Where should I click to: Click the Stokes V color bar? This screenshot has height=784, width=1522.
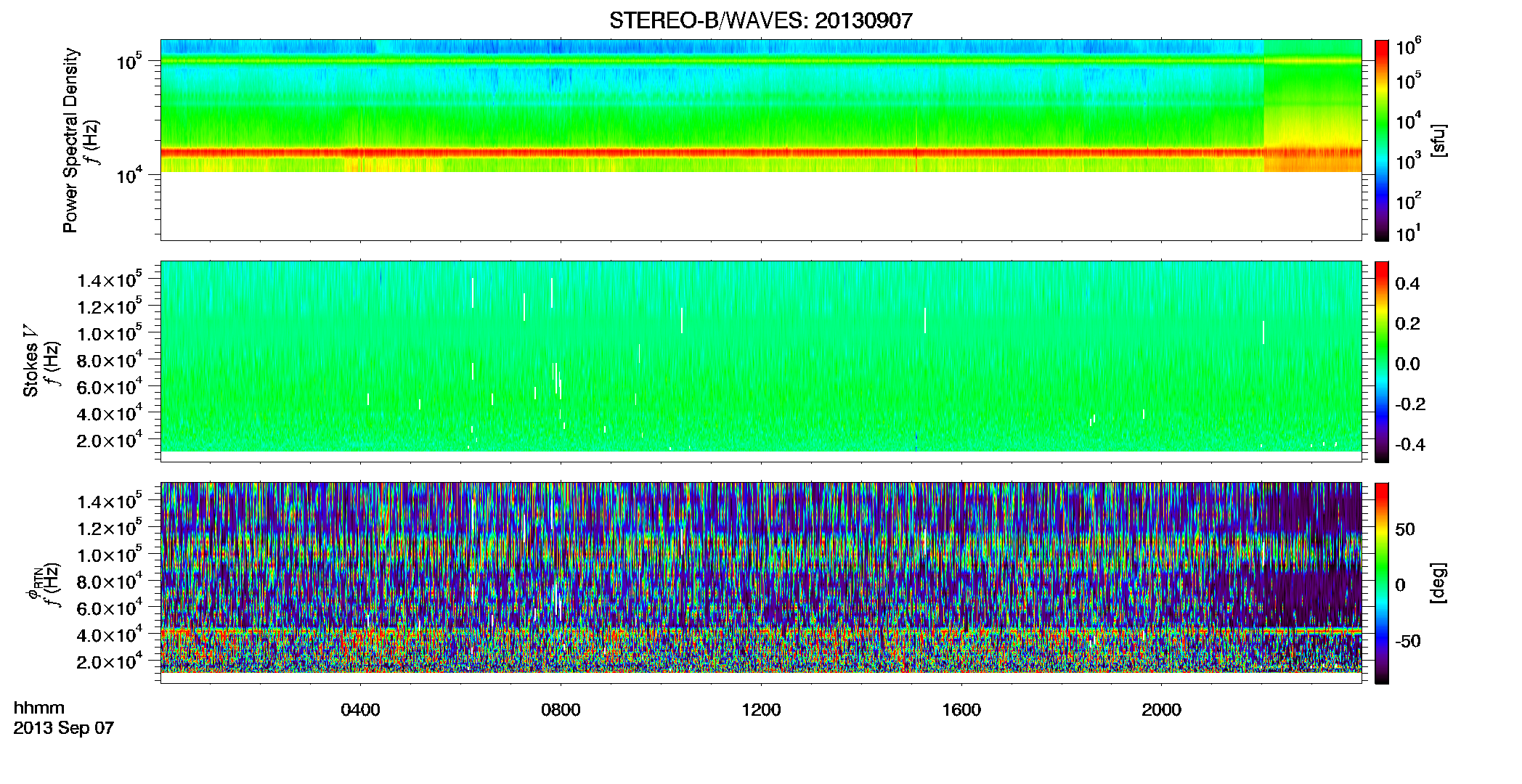tap(1381, 362)
